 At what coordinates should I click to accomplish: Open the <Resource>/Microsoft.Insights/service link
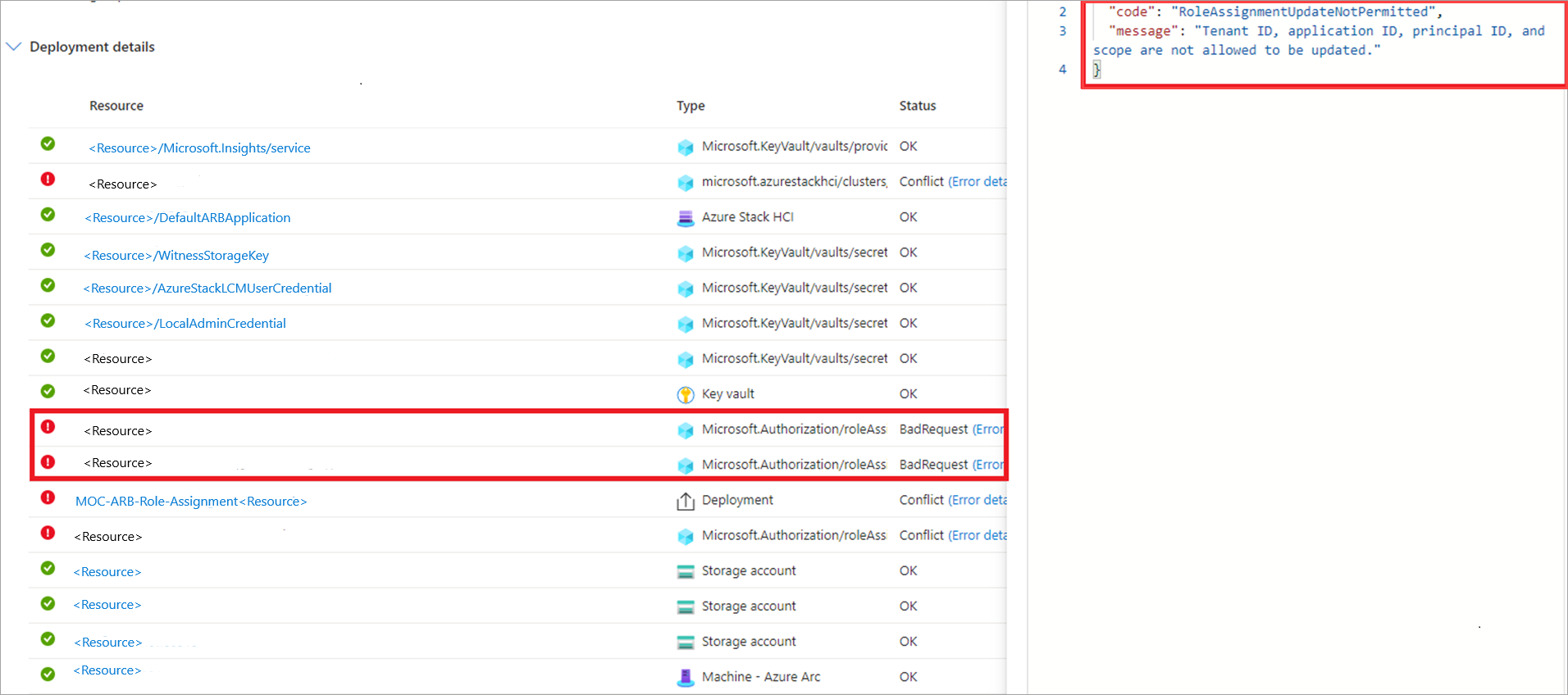coord(199,148)
